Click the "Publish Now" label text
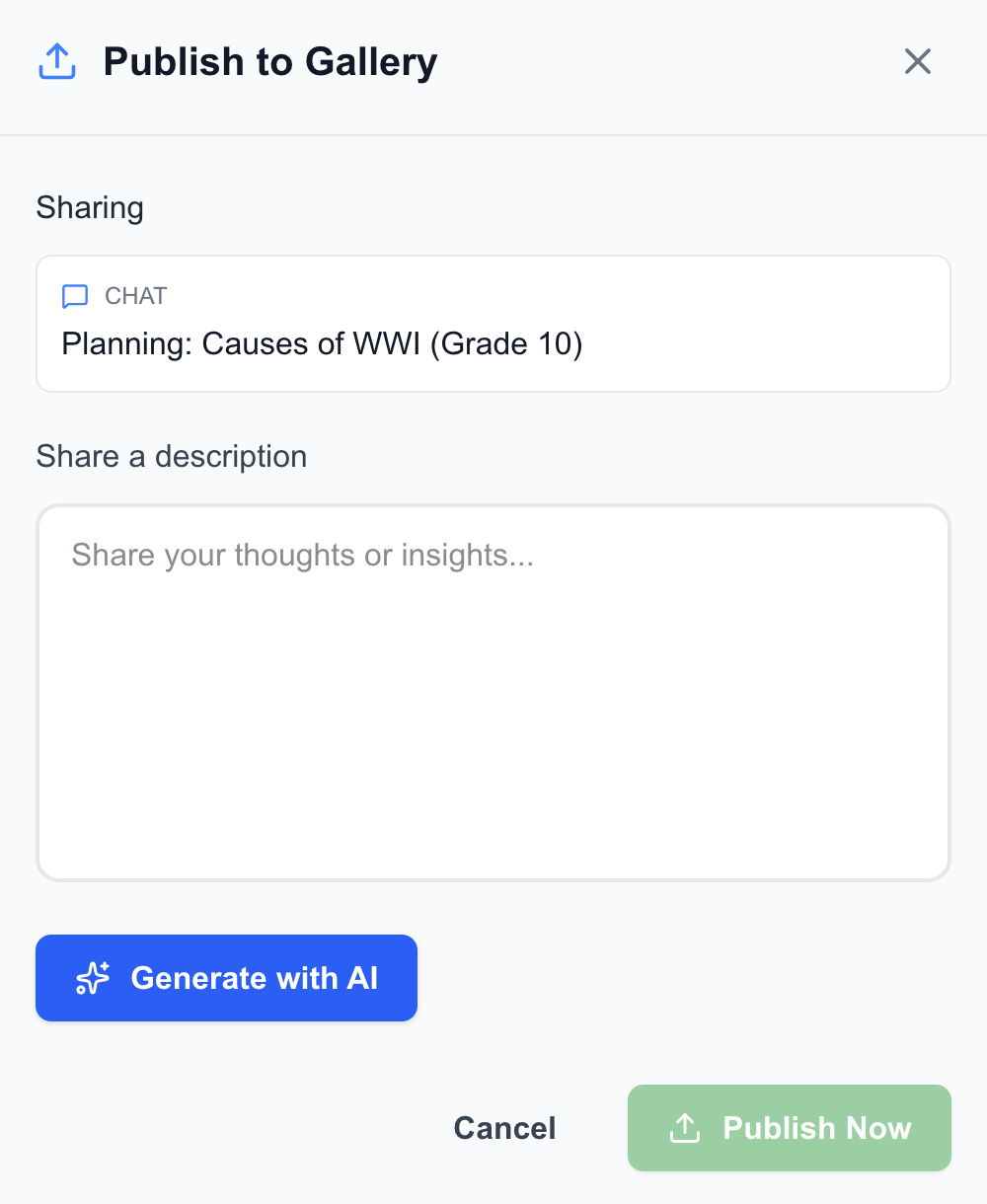The width and height of the screenshot is (987, 1204). [x=817, y=1128]
